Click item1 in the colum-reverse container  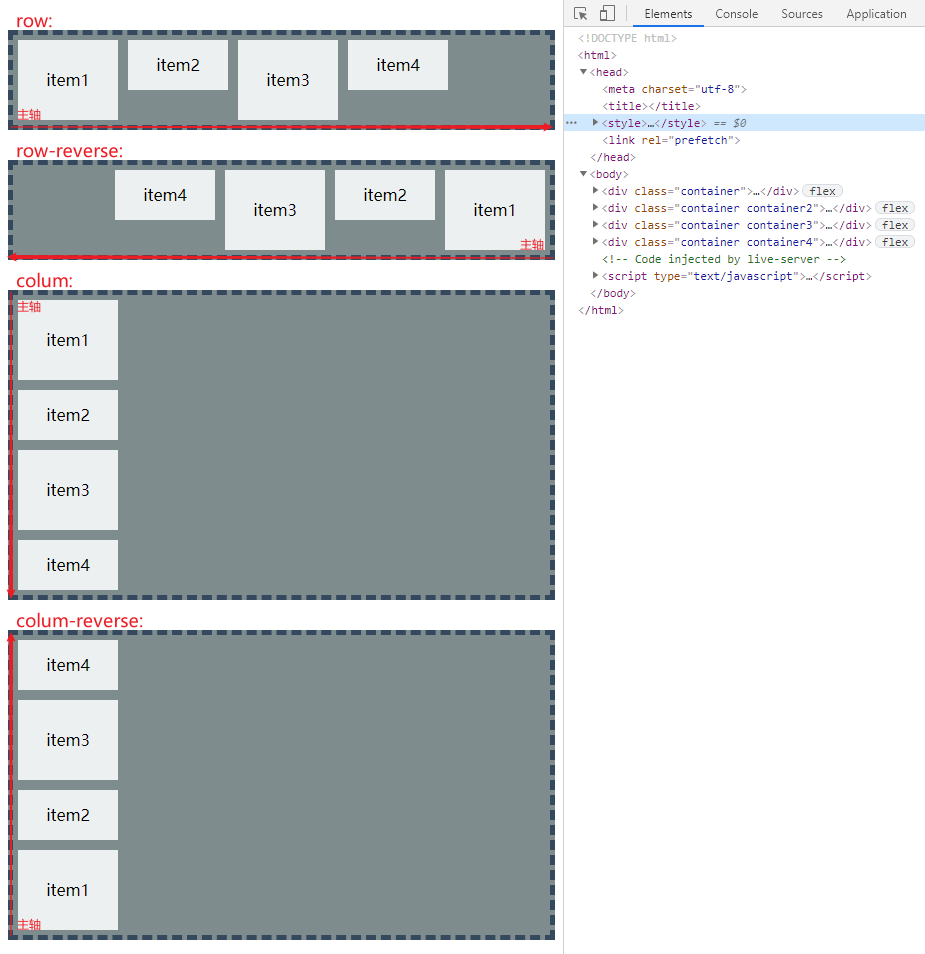pyautogui.click(x=68, y=890)
